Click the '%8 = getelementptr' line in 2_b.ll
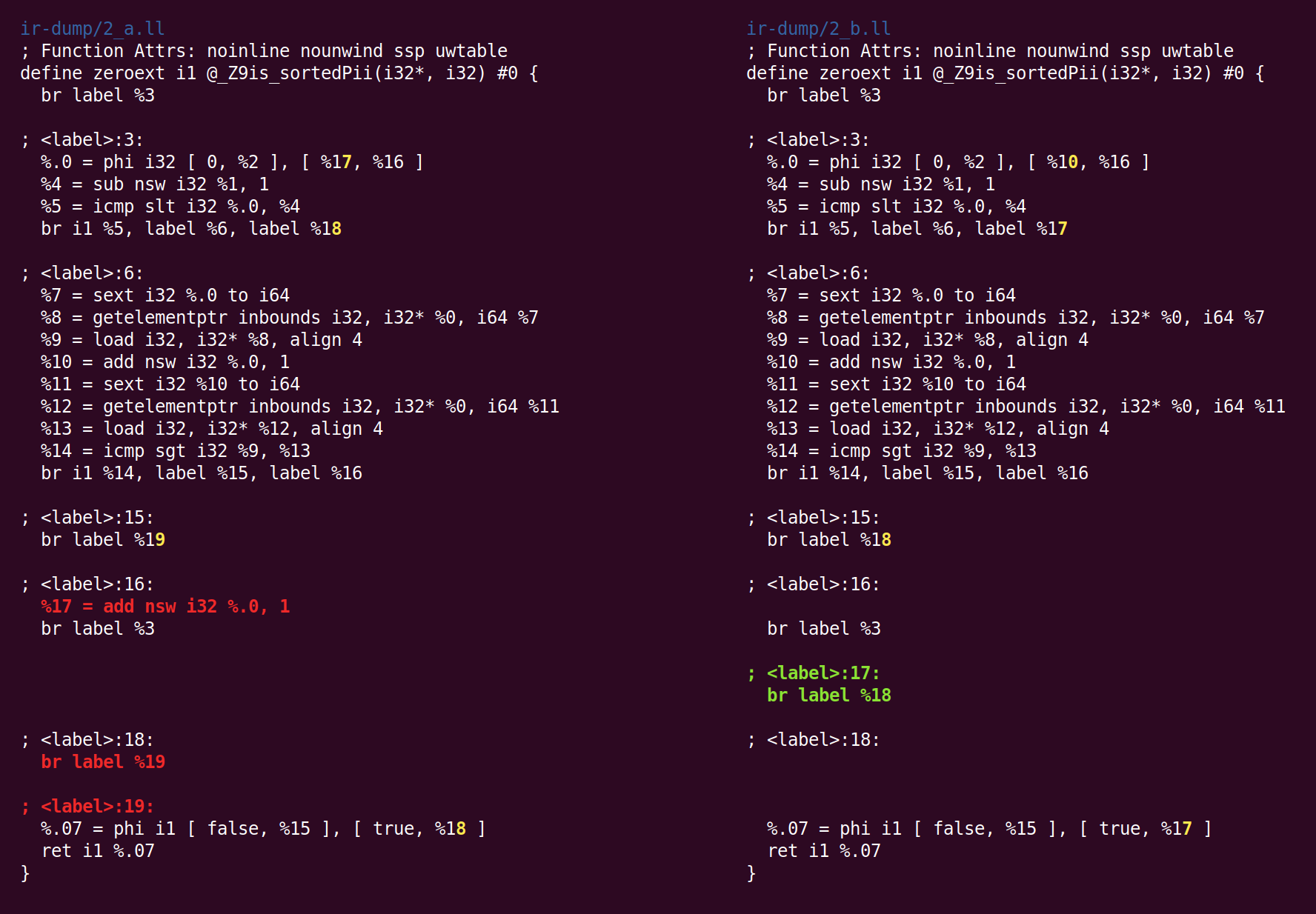 [1015, 318]
